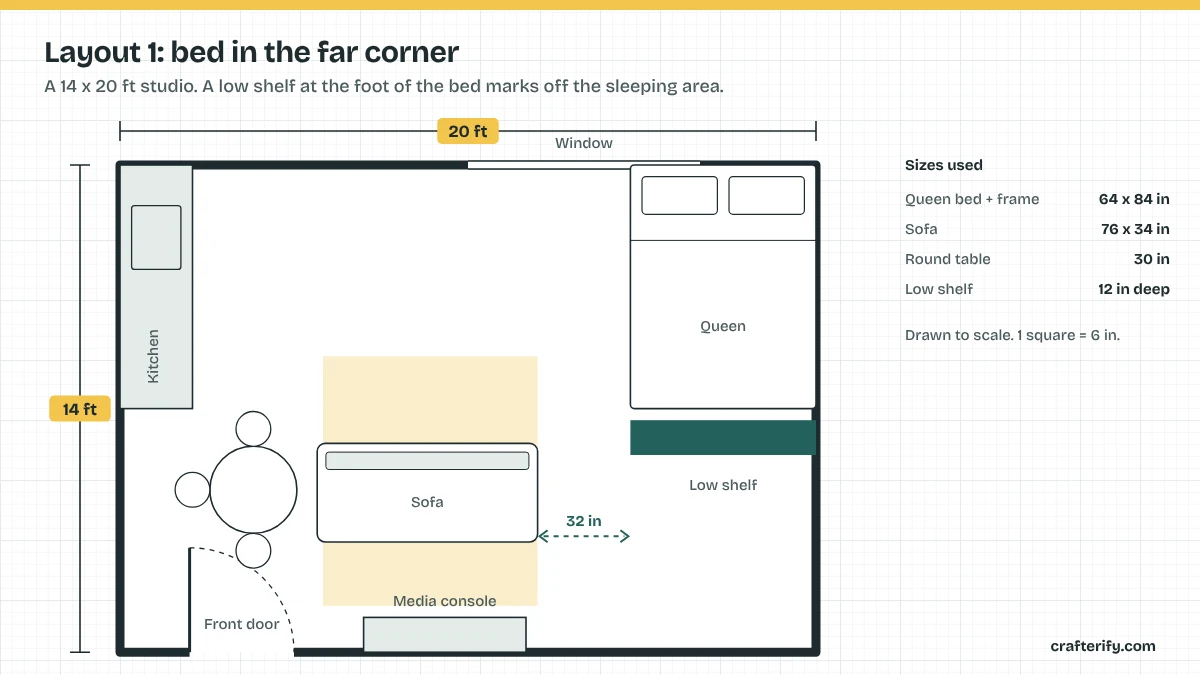Click the dark green low shelf rectangle
Viewport: 1200px width, 675px height.
point(723,438)
